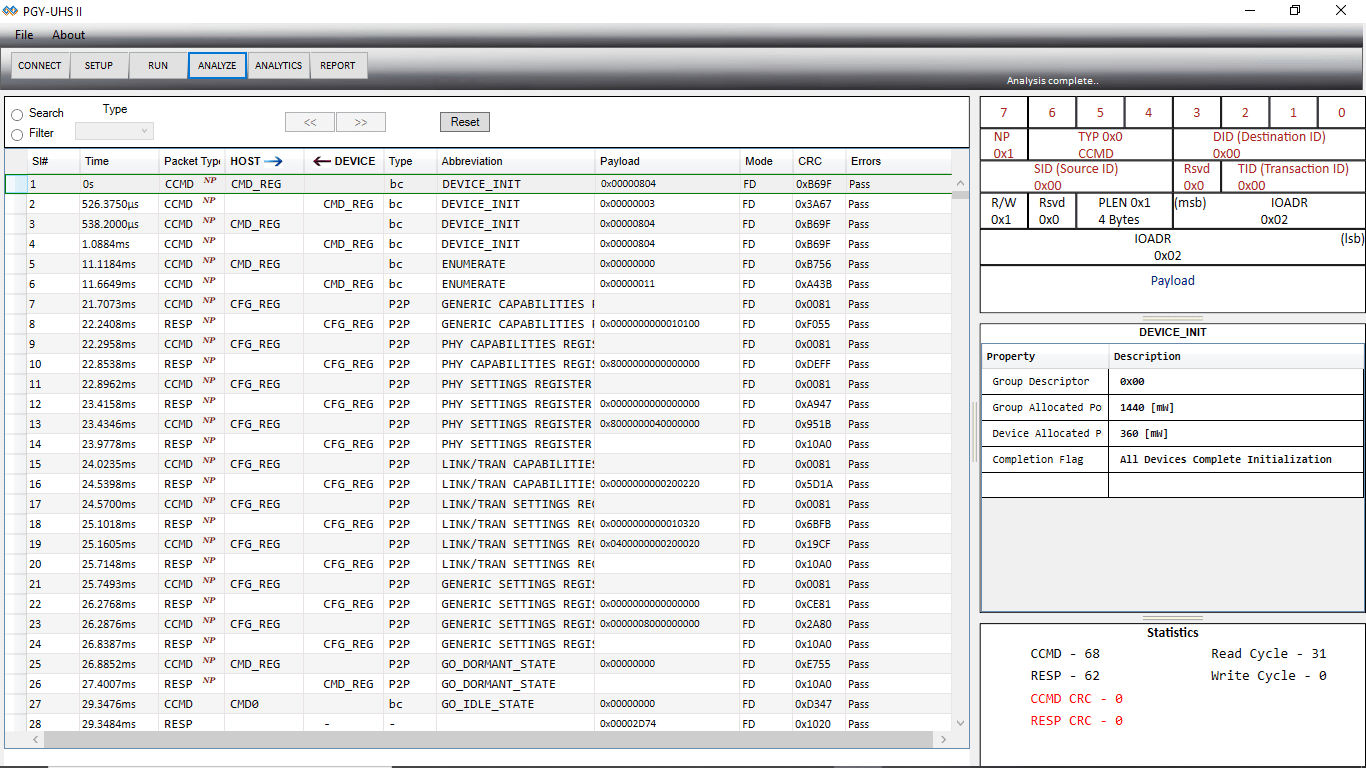The height and width of the screenshot is (768, 1366).
Task: Click the table scroll down arrow
Action: point(960,723)
